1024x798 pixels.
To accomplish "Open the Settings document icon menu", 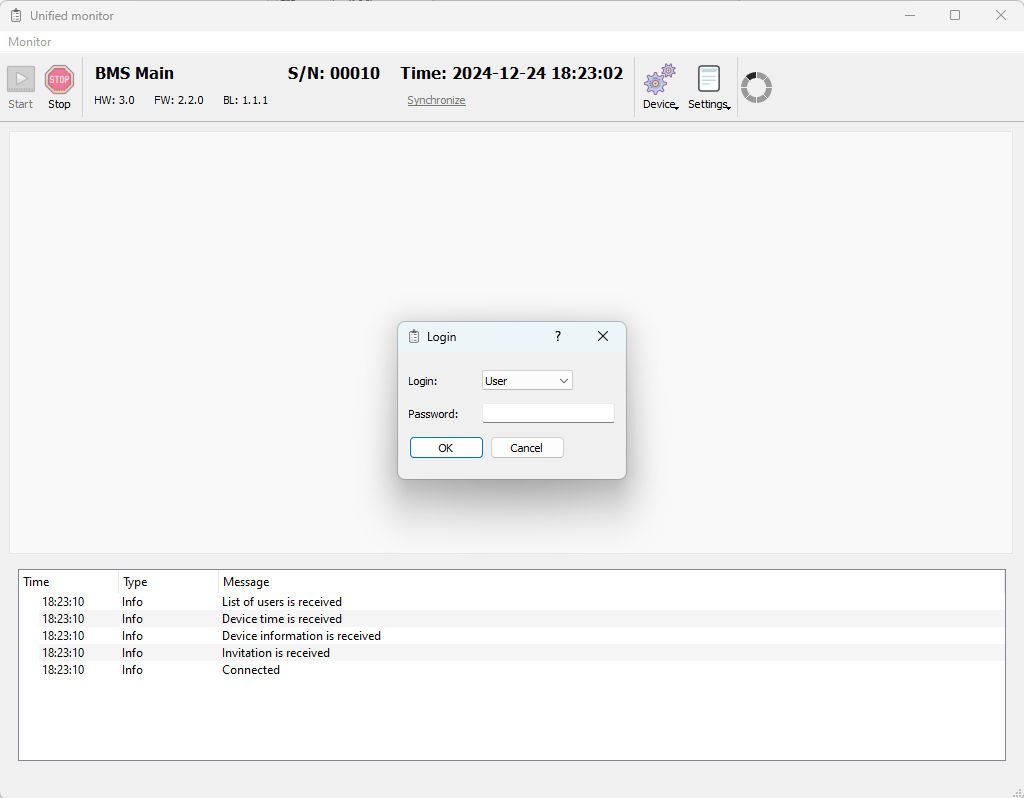I will 709,79.
